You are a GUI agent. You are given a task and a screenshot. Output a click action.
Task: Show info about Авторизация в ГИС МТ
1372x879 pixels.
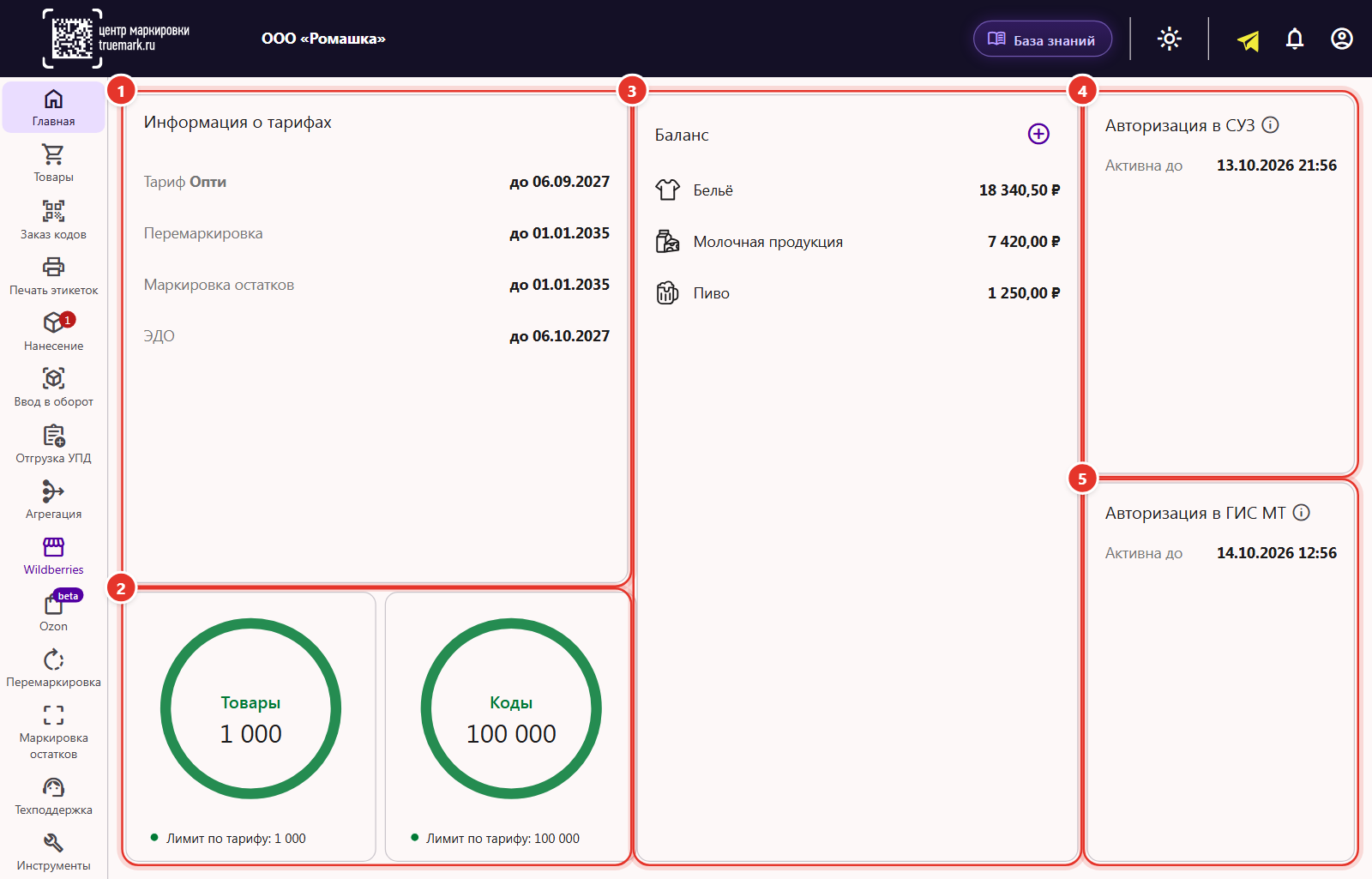[1302, 513]
